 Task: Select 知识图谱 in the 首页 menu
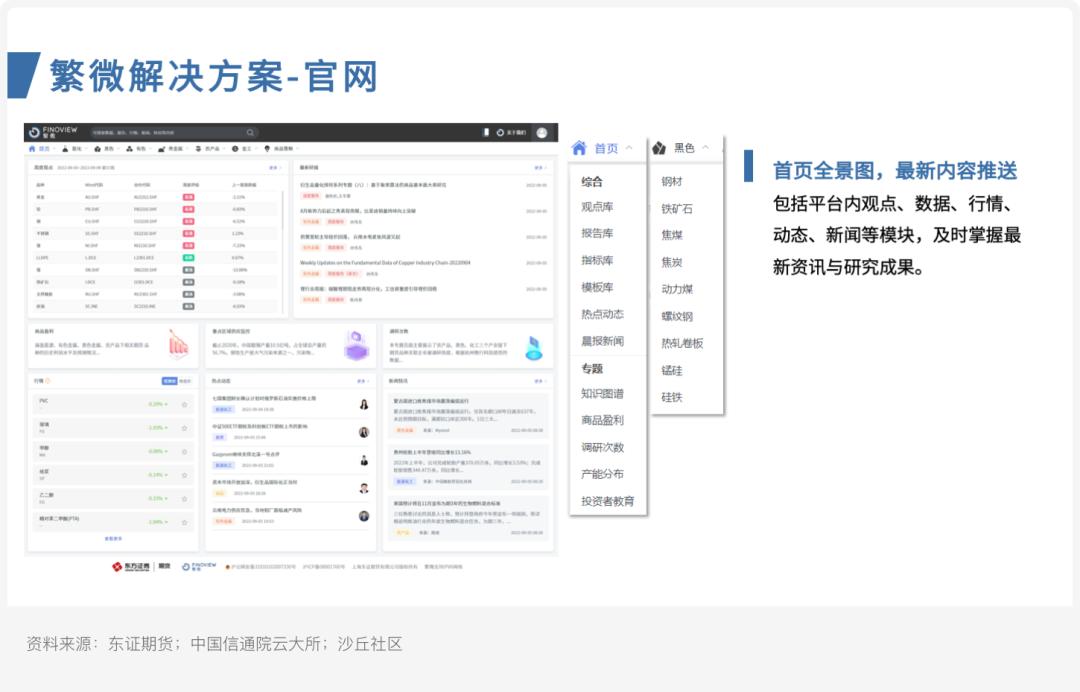(x=604, y=391)
